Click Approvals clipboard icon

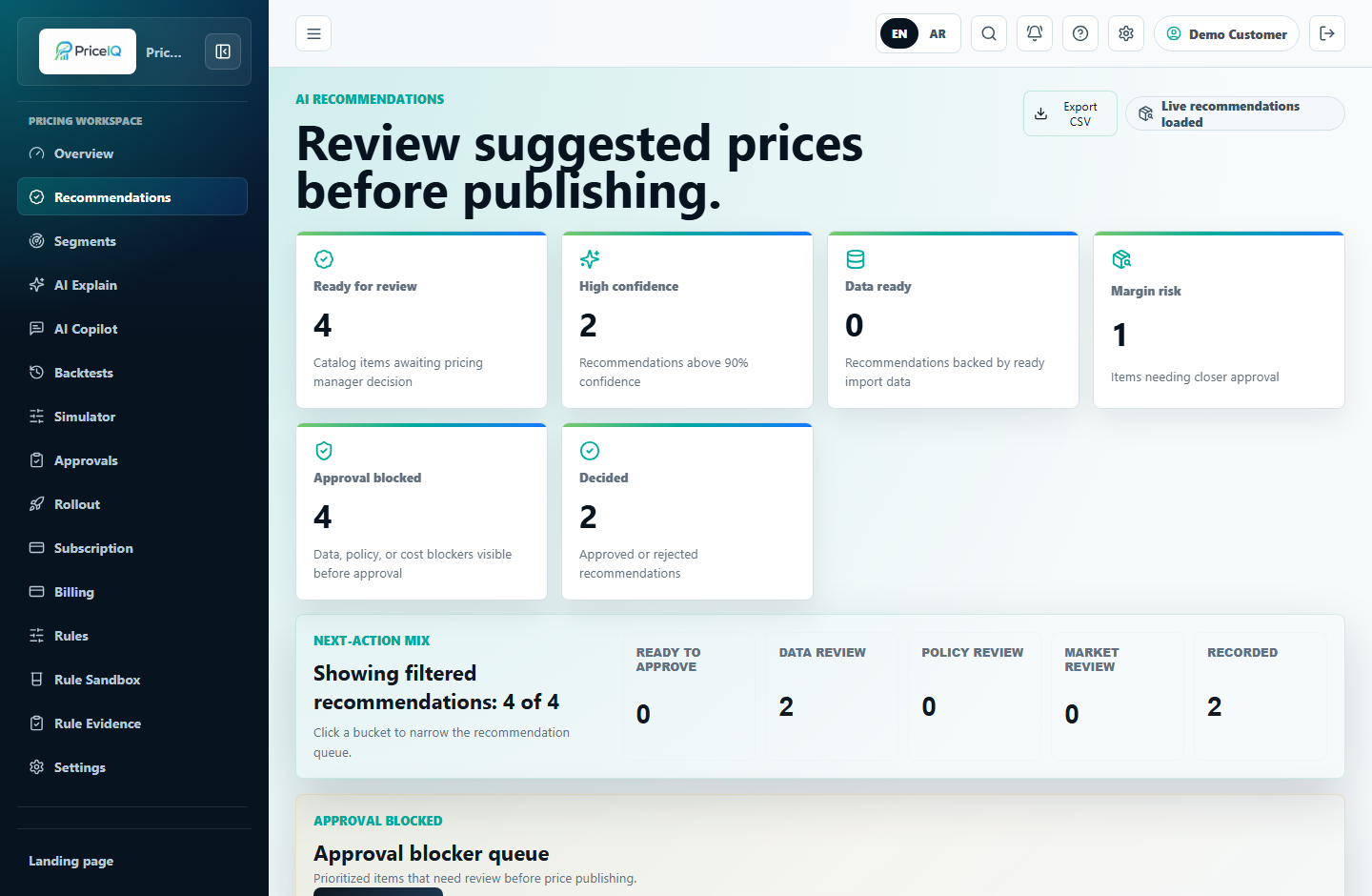pos(37,460)
